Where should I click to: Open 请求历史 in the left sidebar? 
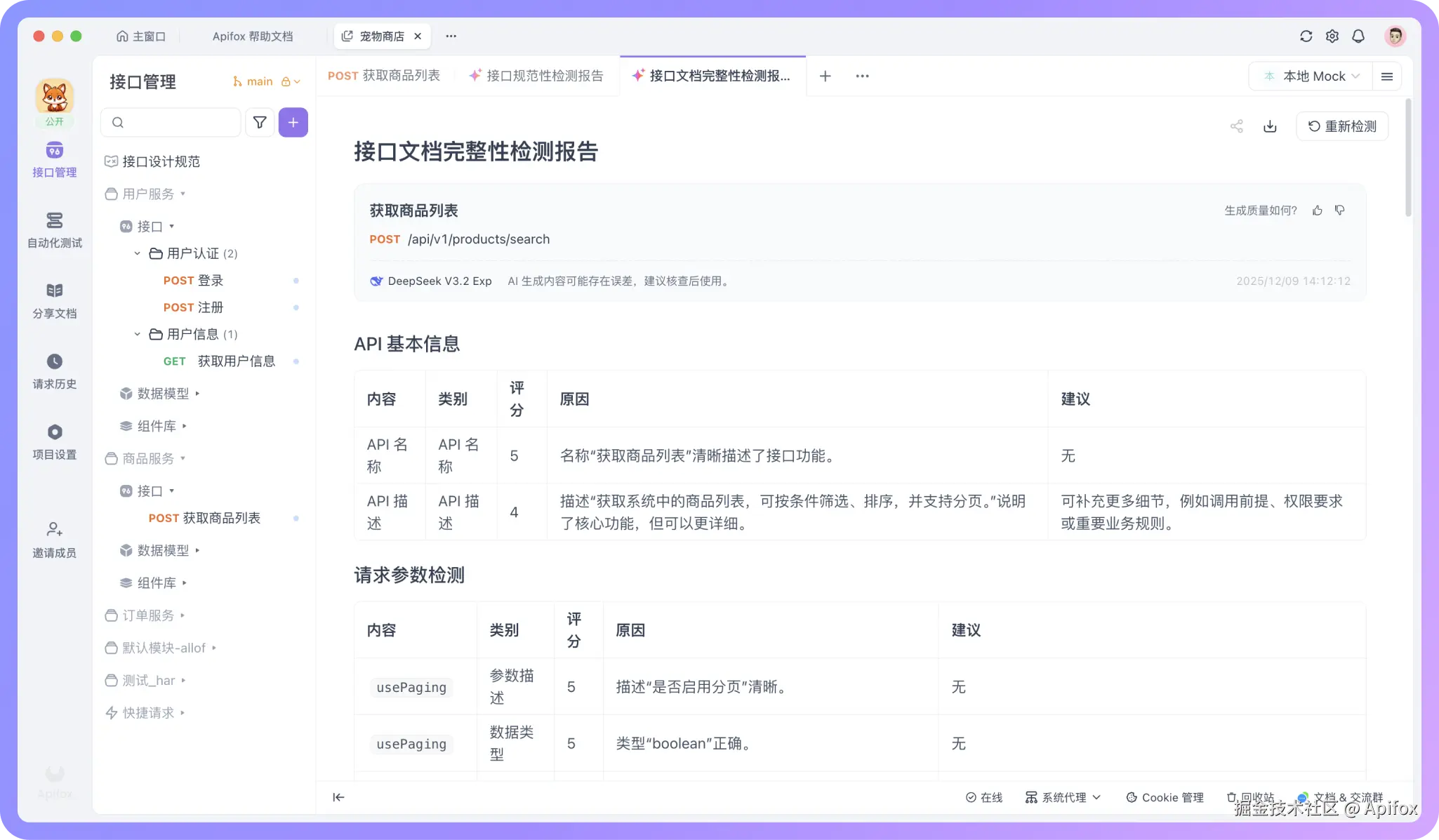[x=55, y=371]
